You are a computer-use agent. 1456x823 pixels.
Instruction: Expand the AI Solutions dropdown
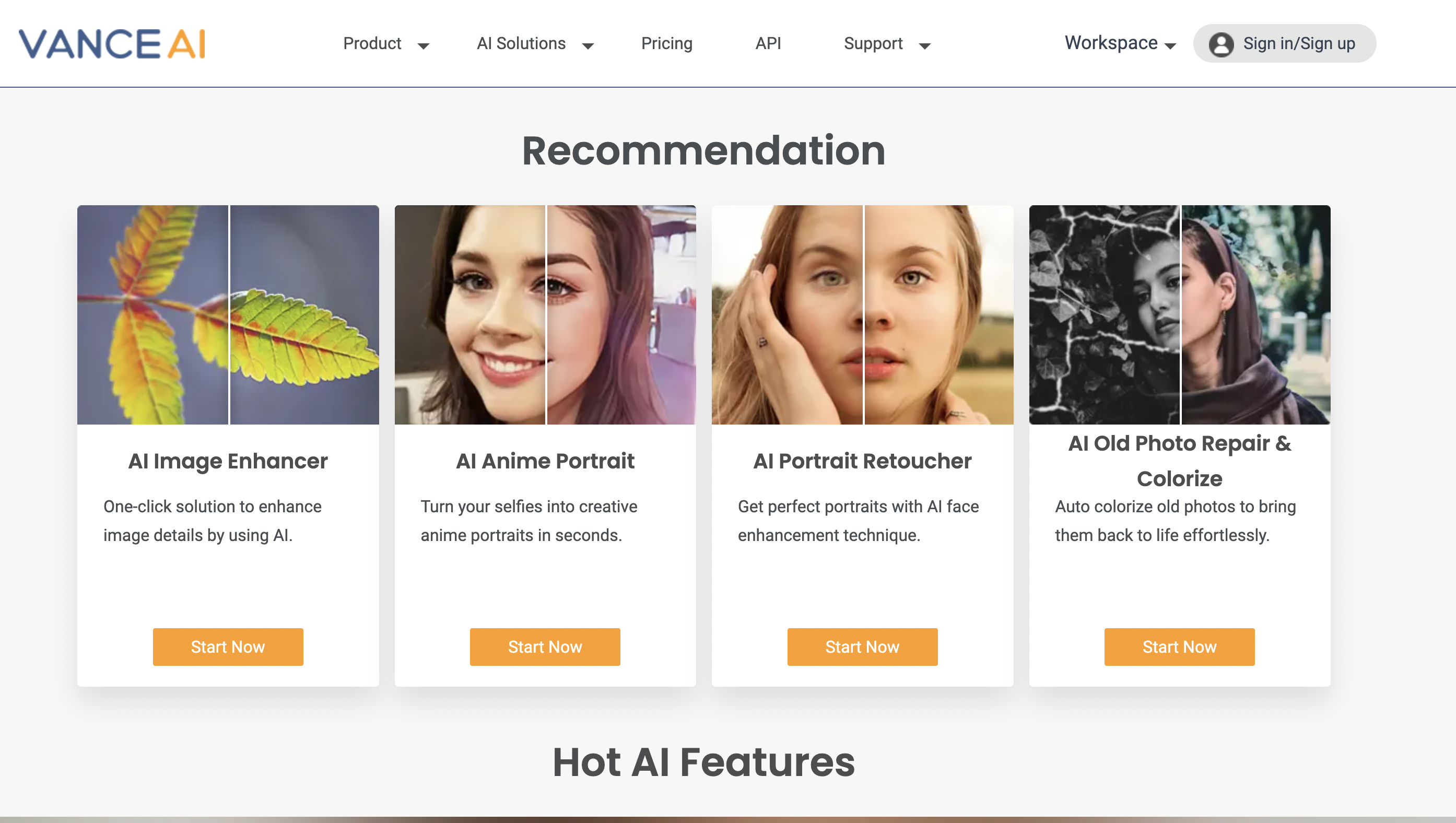pos(535,43)
